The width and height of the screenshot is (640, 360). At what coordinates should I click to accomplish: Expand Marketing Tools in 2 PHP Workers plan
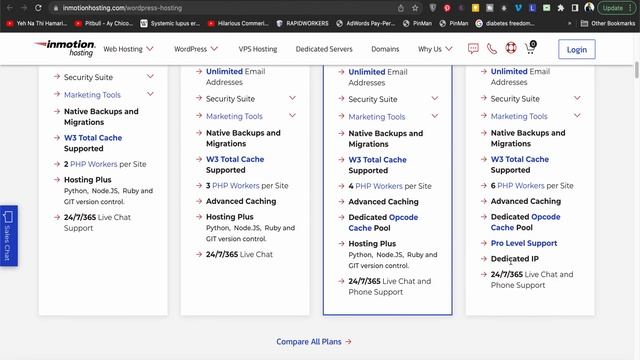pos(150,94)
